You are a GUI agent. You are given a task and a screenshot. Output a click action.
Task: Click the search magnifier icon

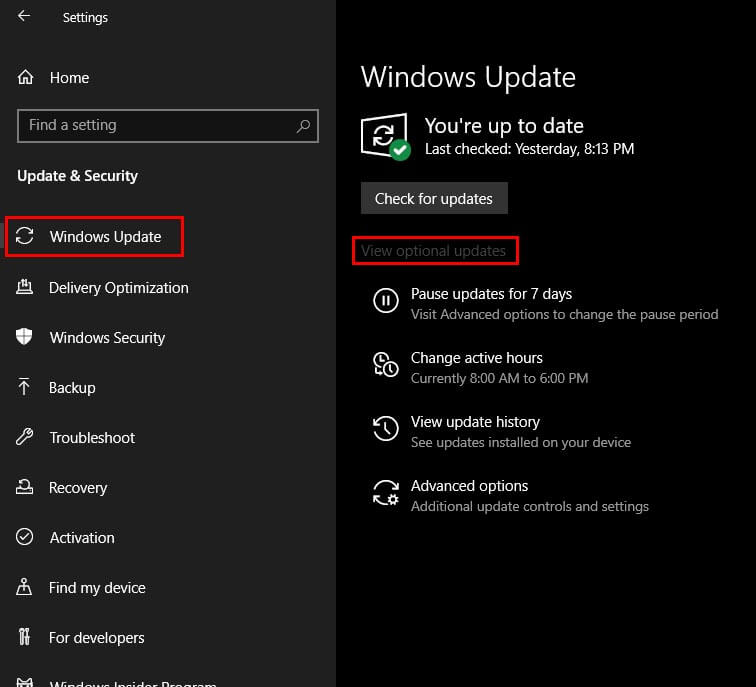point(303,126)
